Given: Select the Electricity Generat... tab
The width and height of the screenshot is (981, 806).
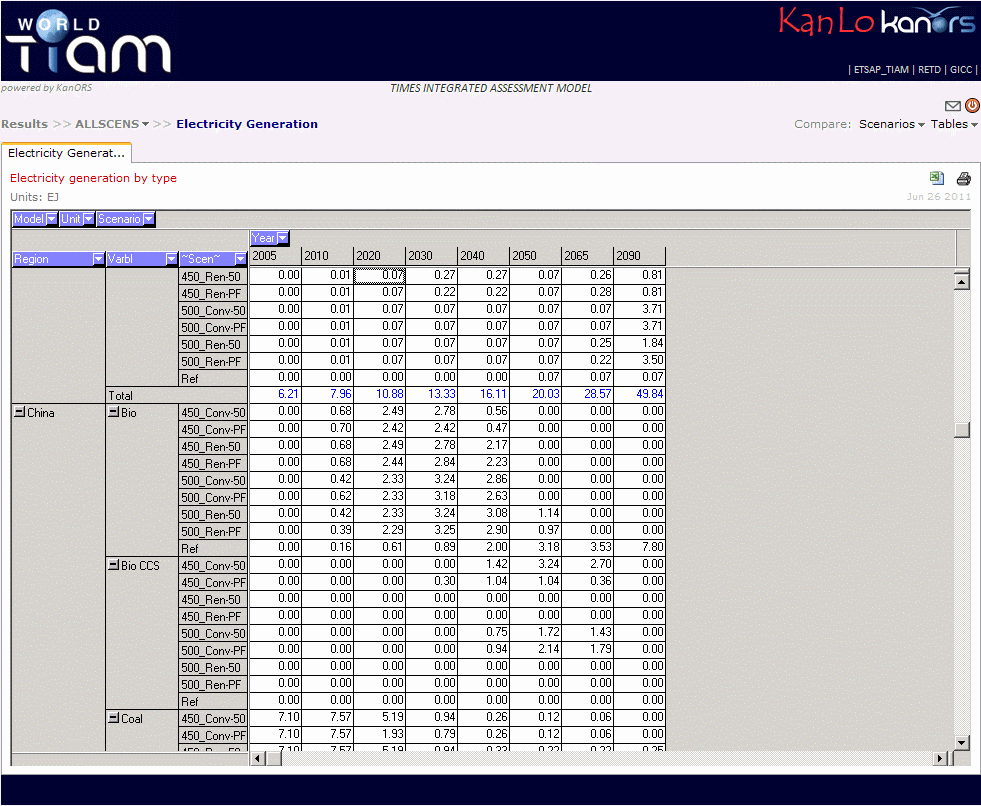Looking at the screenshot, I should (66, 153).
